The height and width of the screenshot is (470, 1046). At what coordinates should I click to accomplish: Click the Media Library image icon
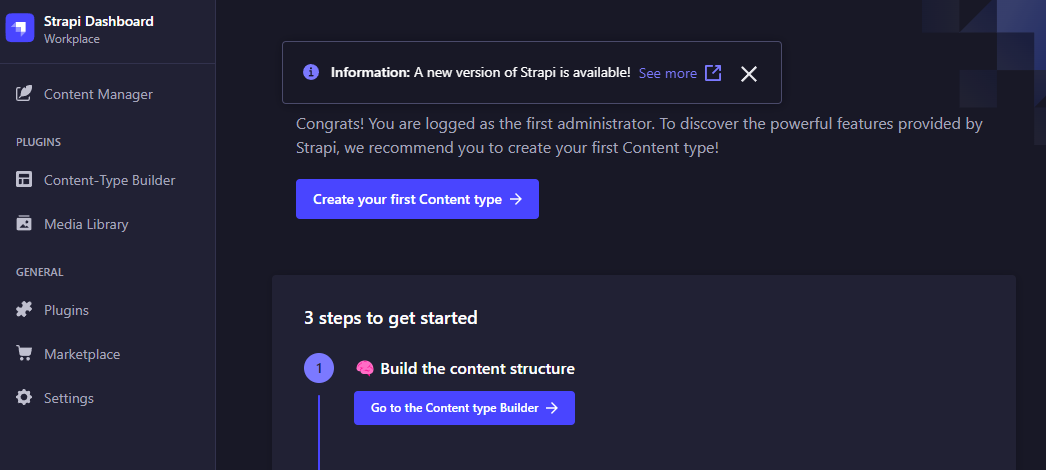(24, 224)
